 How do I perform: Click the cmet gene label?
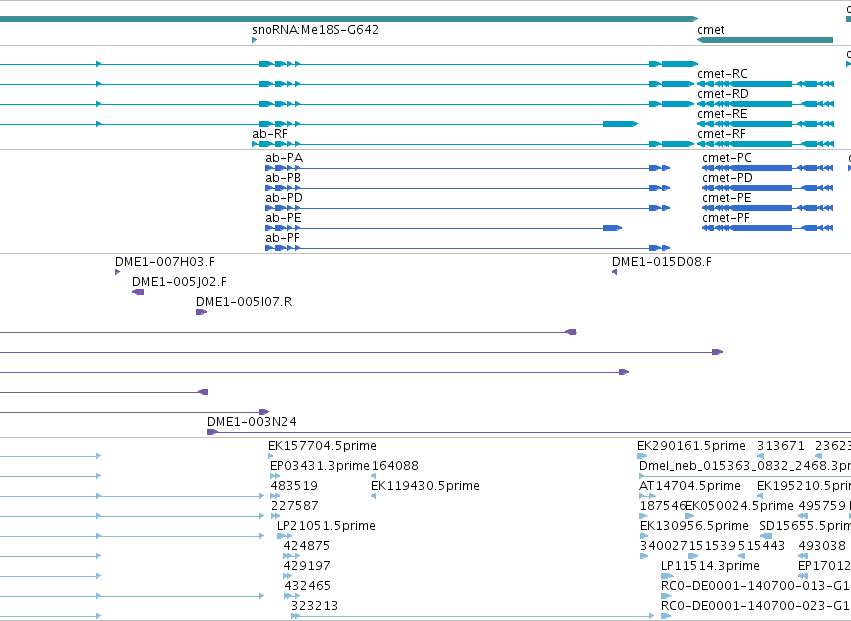[x=710, y=30]
